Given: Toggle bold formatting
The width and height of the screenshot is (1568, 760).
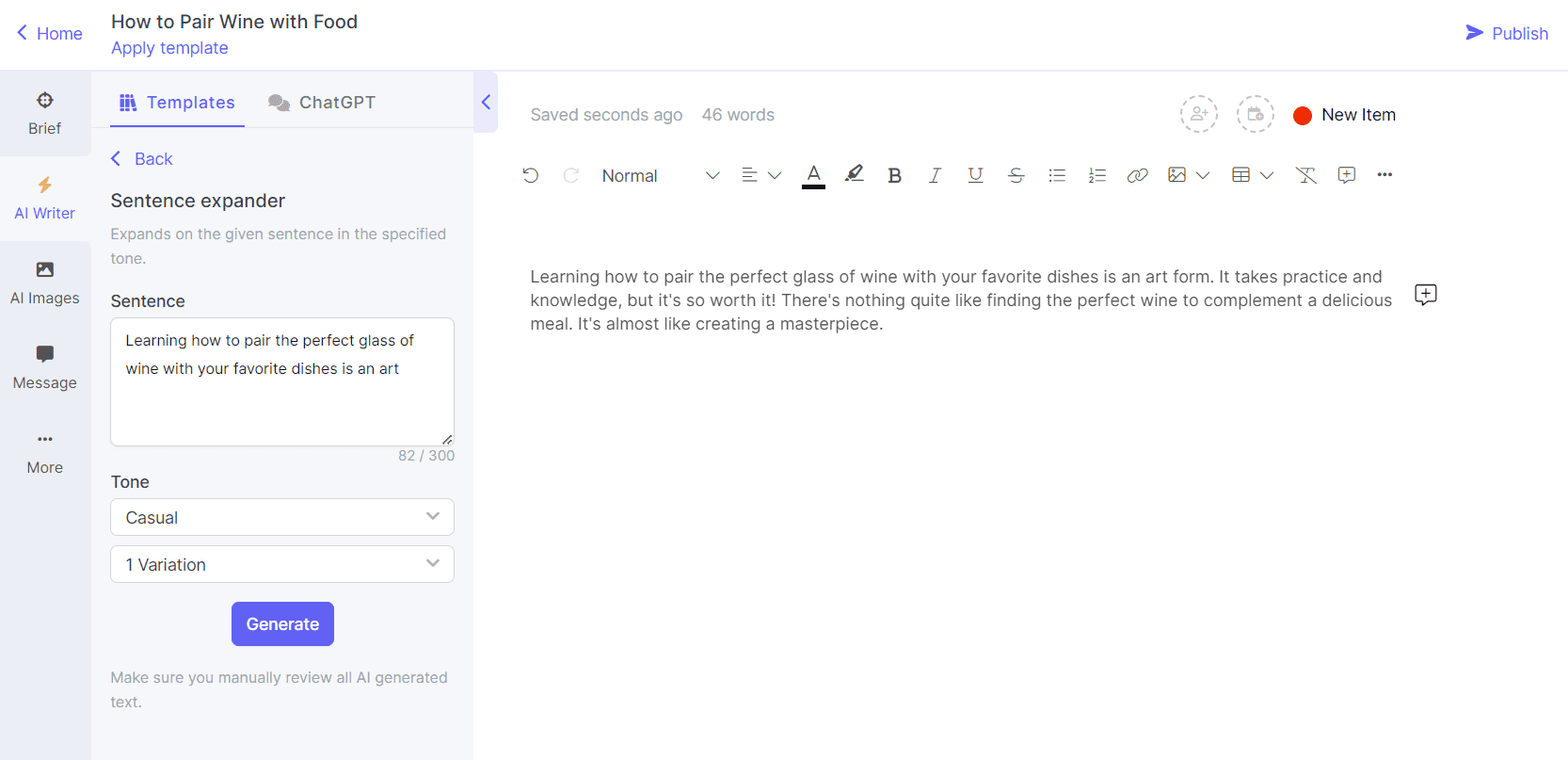Looking at the screenshot, I should coord(894,175).
